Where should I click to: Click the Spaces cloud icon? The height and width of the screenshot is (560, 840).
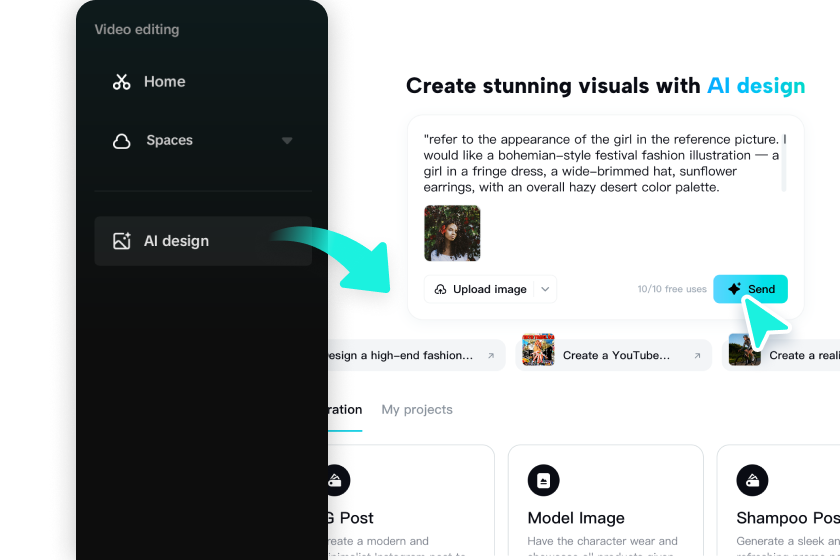pos(122,141)
